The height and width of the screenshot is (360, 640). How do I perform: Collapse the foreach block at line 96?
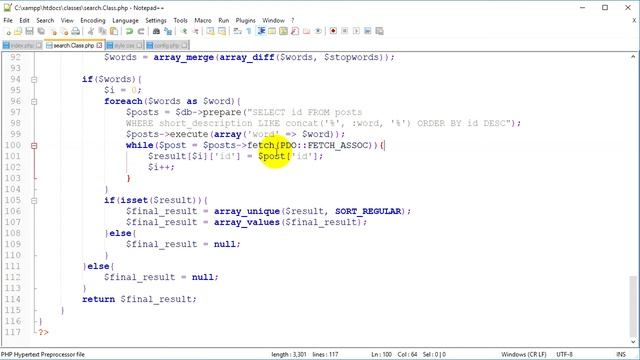(x=34, y=102)
